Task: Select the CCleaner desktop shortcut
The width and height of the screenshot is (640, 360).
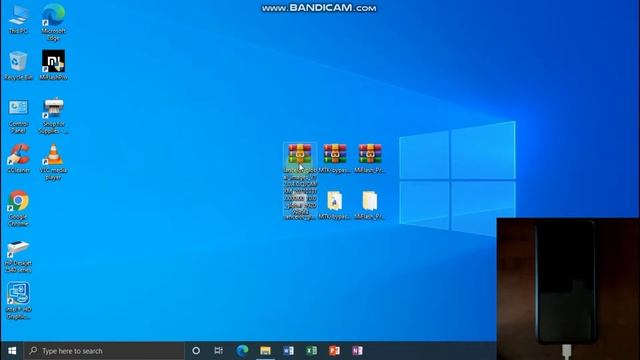Action: click(x=18, y=158)
